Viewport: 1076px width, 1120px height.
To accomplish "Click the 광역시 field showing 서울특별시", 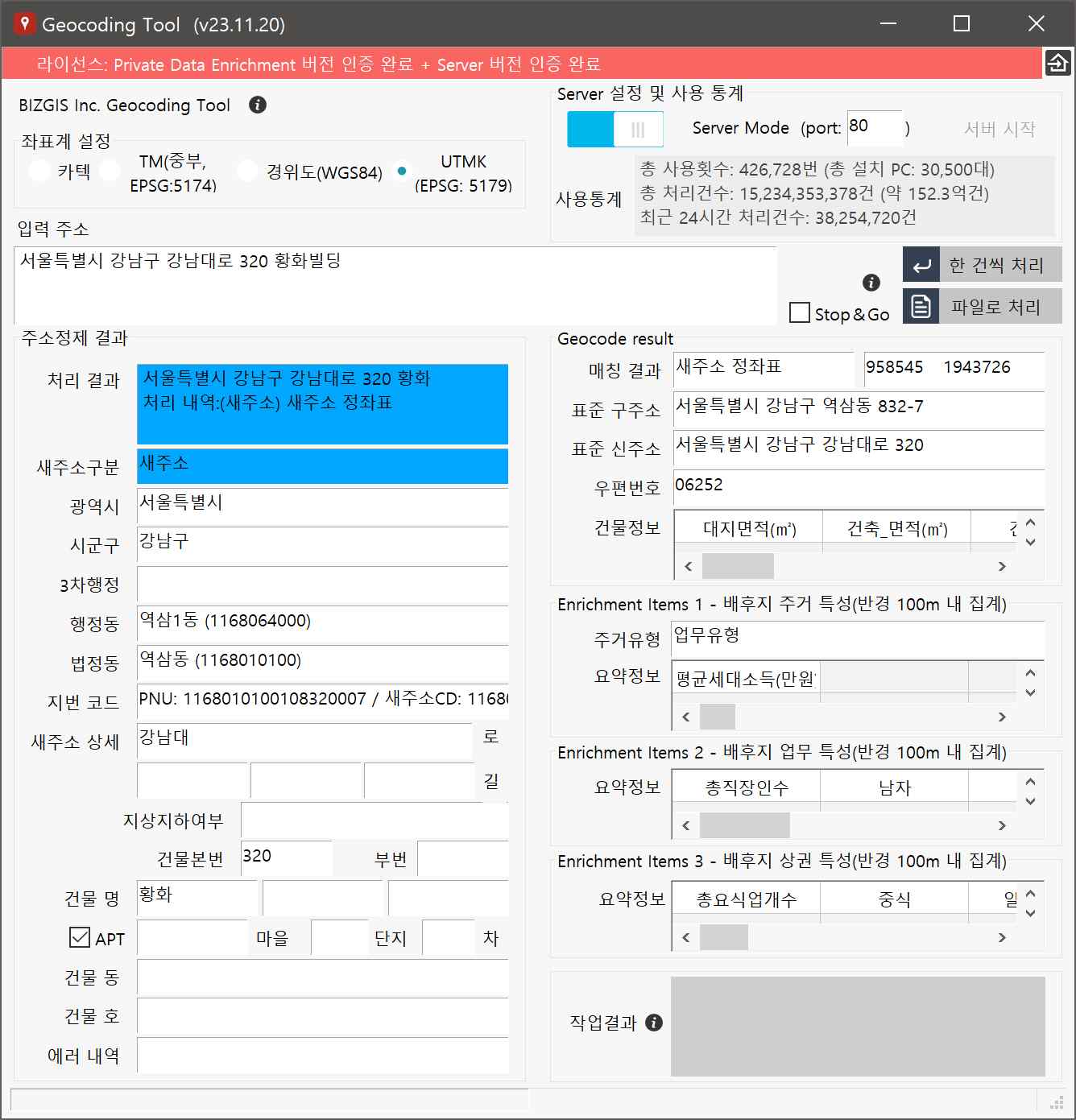I will [322, 506].
